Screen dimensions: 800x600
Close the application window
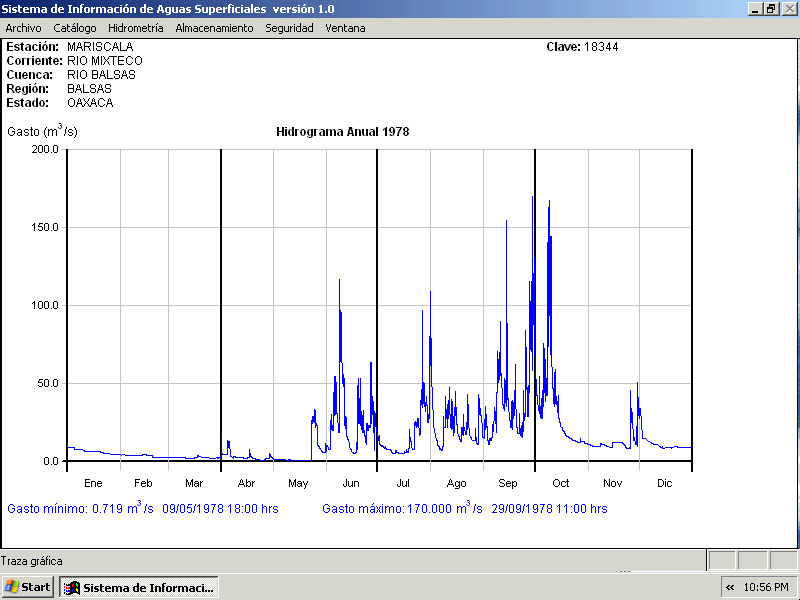[788, 8]
